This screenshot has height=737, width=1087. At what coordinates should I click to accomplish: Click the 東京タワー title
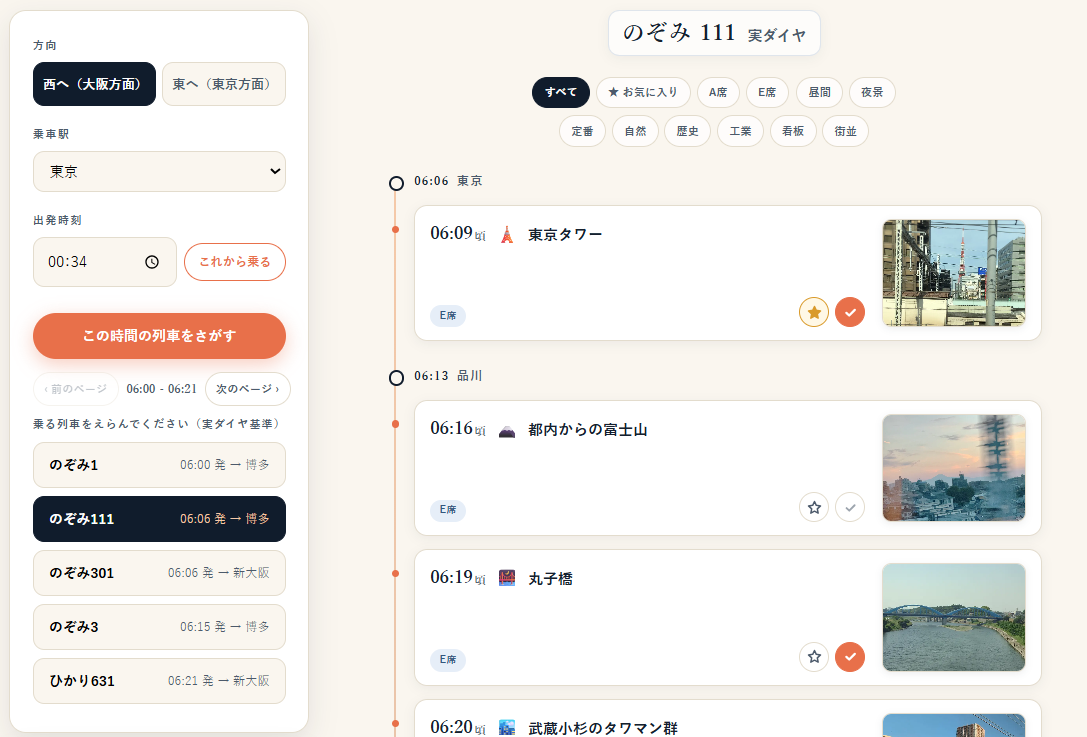tap(565, 235)
